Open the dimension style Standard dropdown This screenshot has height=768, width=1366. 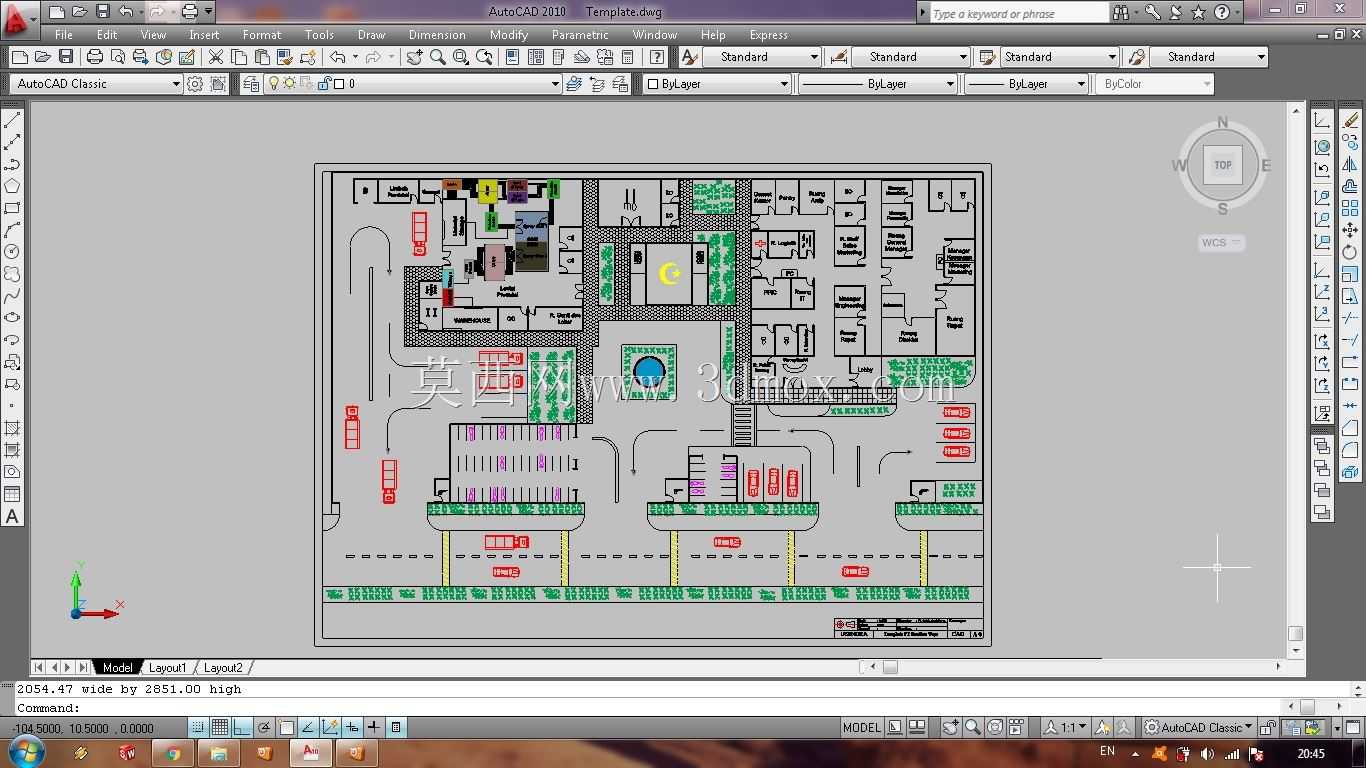[x=911, y=57]
